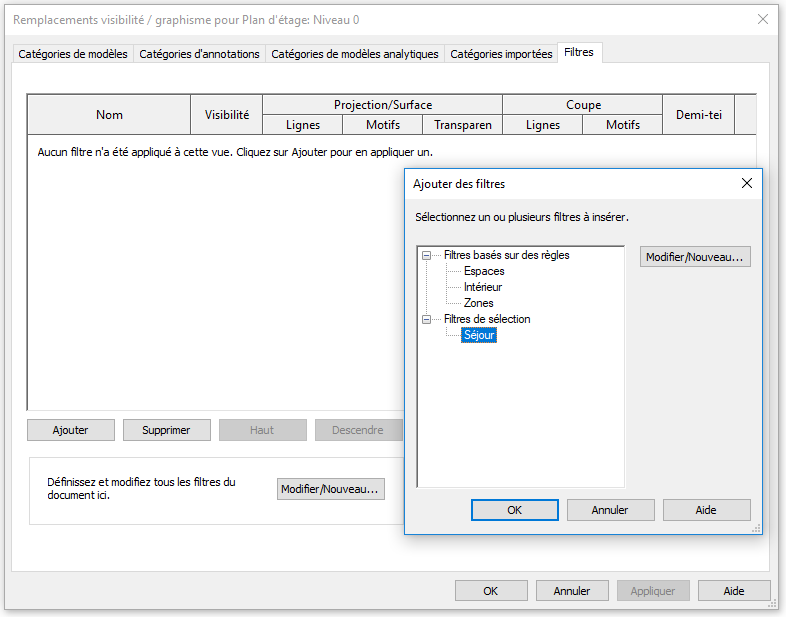
Task: Select the Intérieur filter
Action: pyautogui.click(x=483, y=287)
